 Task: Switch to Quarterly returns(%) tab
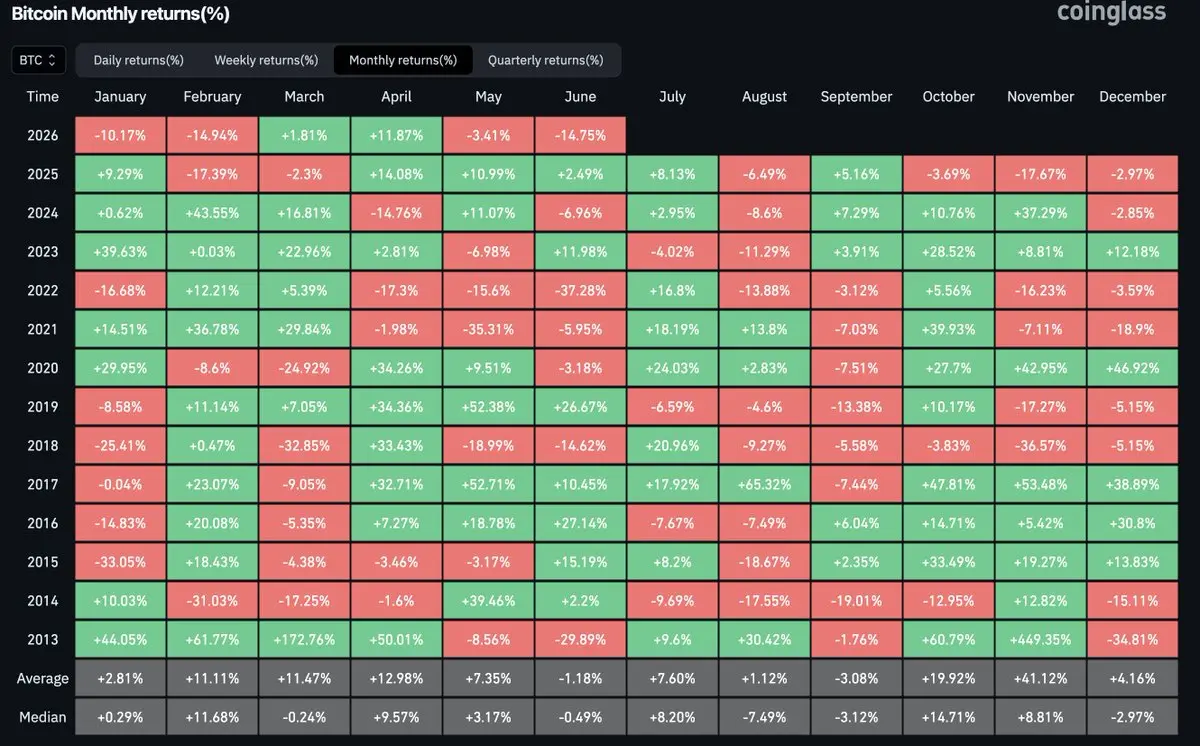tap(546, 60)
